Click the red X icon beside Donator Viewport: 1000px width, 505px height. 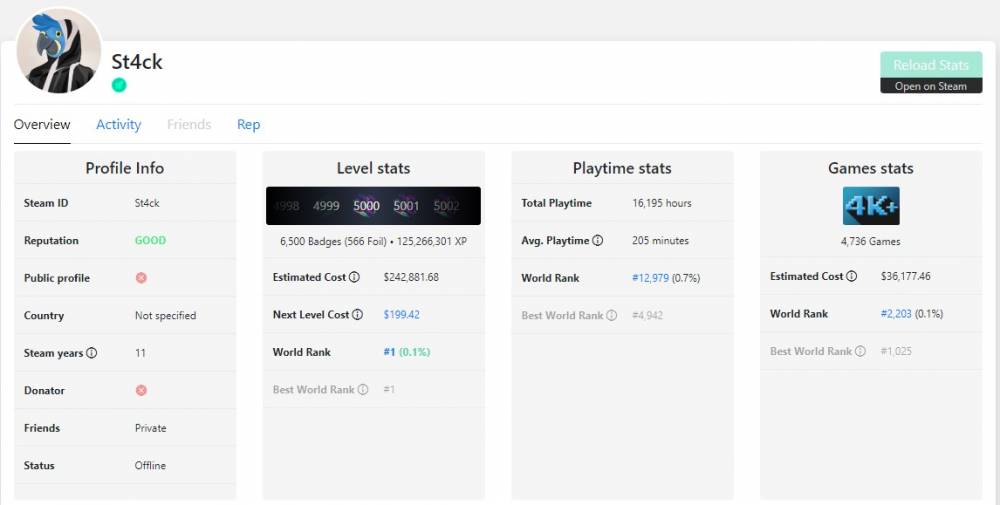(141, 390)
